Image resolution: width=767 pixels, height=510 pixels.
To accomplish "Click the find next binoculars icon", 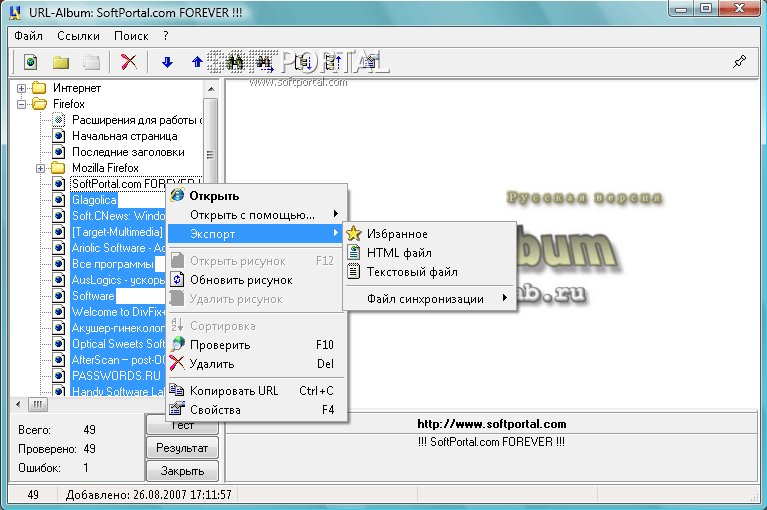I will (265, 62).
